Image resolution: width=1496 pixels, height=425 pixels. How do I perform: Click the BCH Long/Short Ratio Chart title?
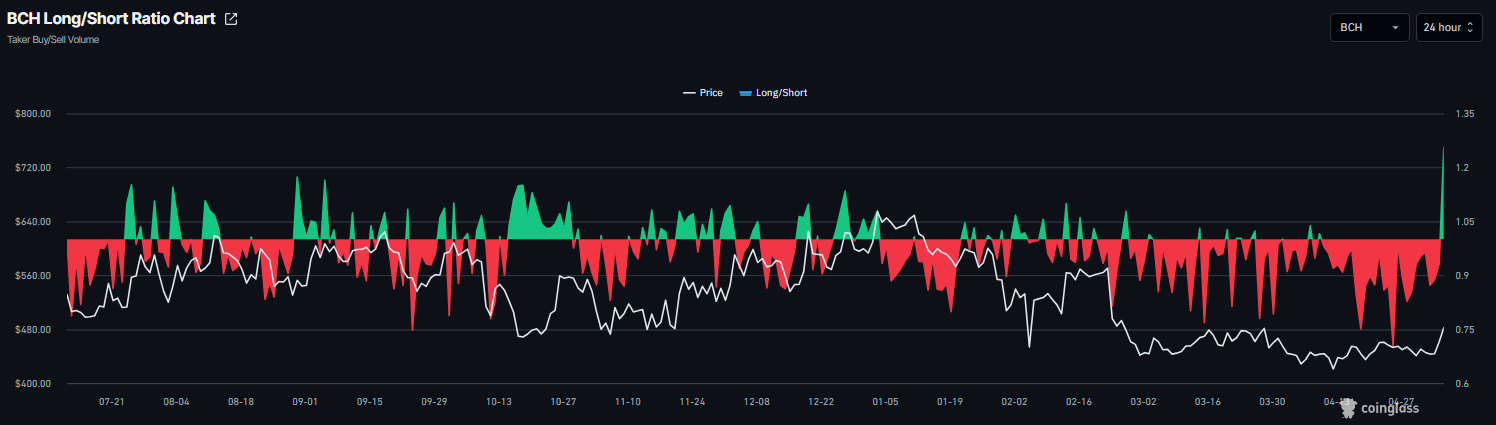point(111,19)
